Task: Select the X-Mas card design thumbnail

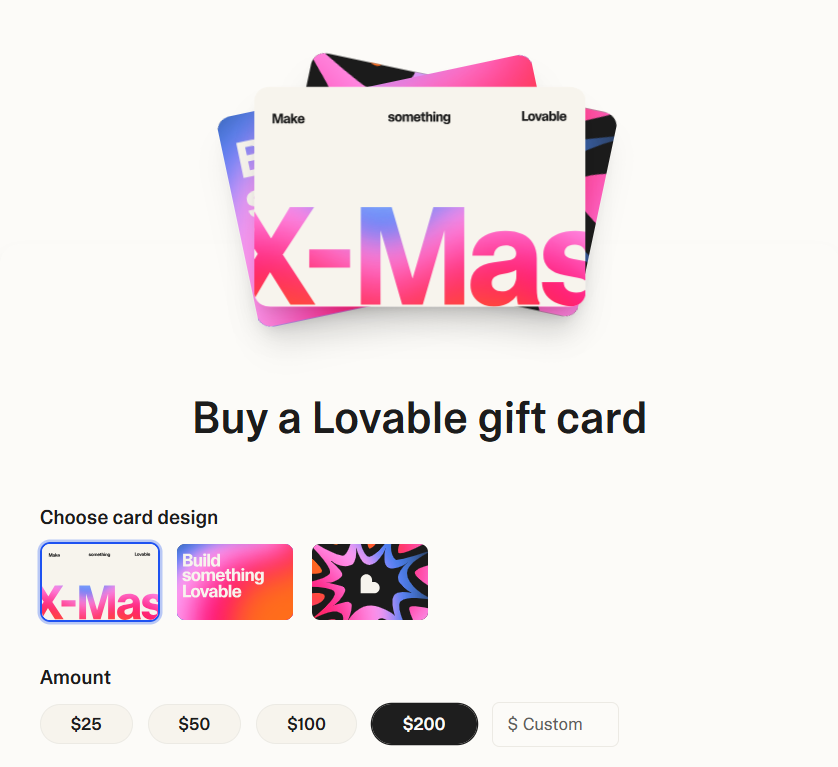Action: [x=100, y=582]
